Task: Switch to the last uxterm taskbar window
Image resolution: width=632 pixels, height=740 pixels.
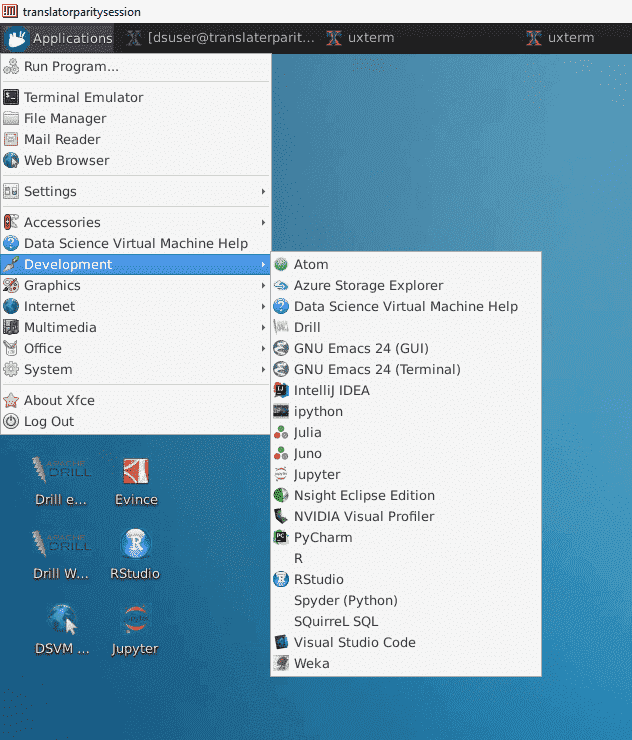Action: 561,38
